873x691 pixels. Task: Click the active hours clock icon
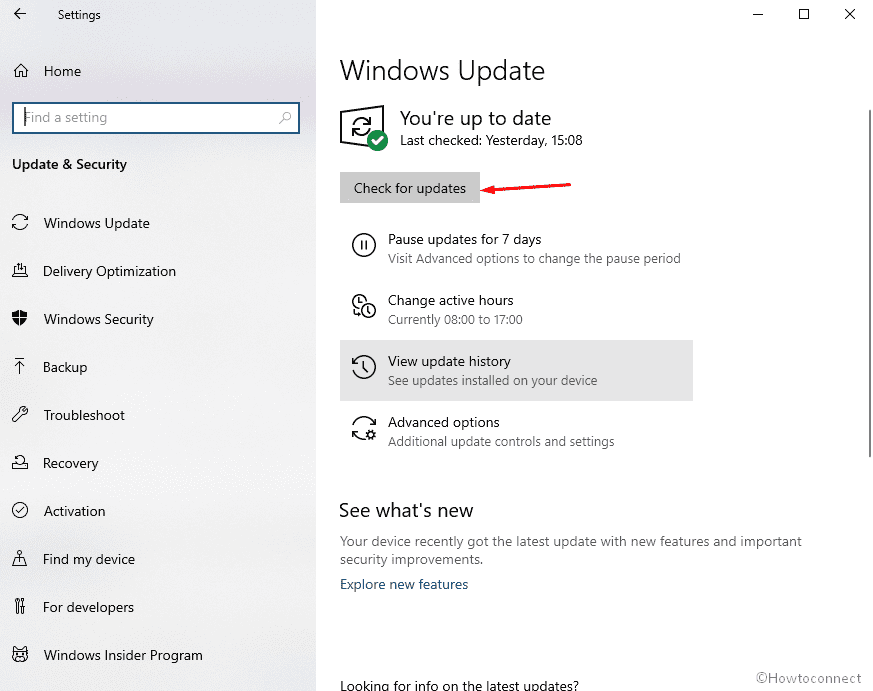tap(364, 306)
